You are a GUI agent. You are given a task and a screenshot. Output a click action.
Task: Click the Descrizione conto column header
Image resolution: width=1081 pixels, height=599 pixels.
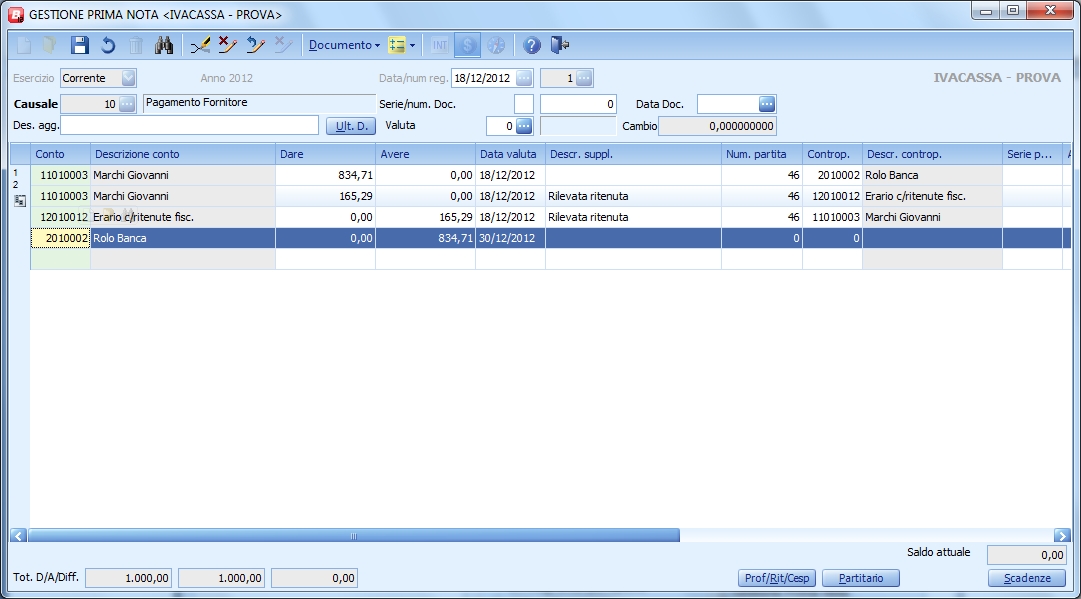pyautogui.click(x=183, y=154)
